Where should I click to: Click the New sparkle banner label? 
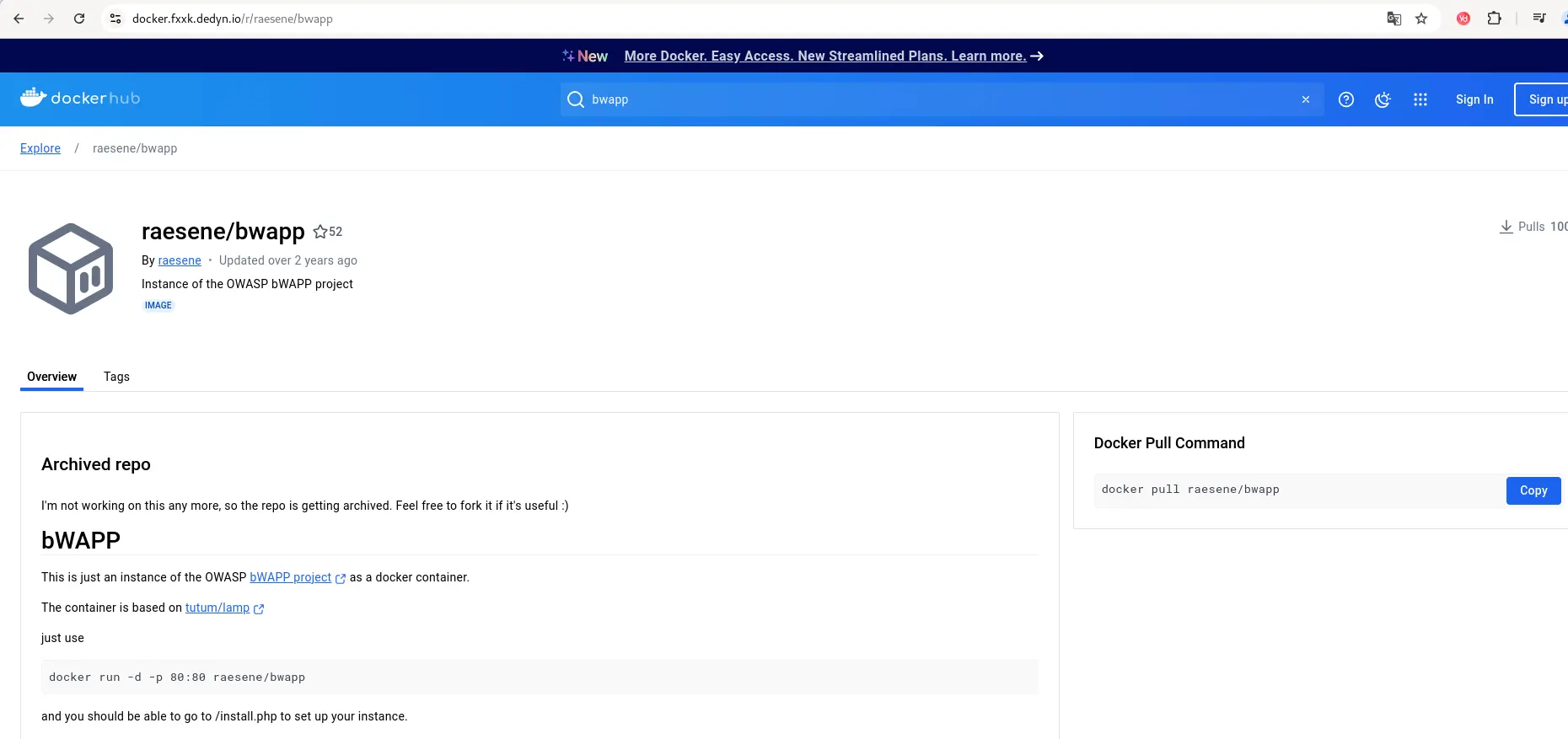pos(585,56)
